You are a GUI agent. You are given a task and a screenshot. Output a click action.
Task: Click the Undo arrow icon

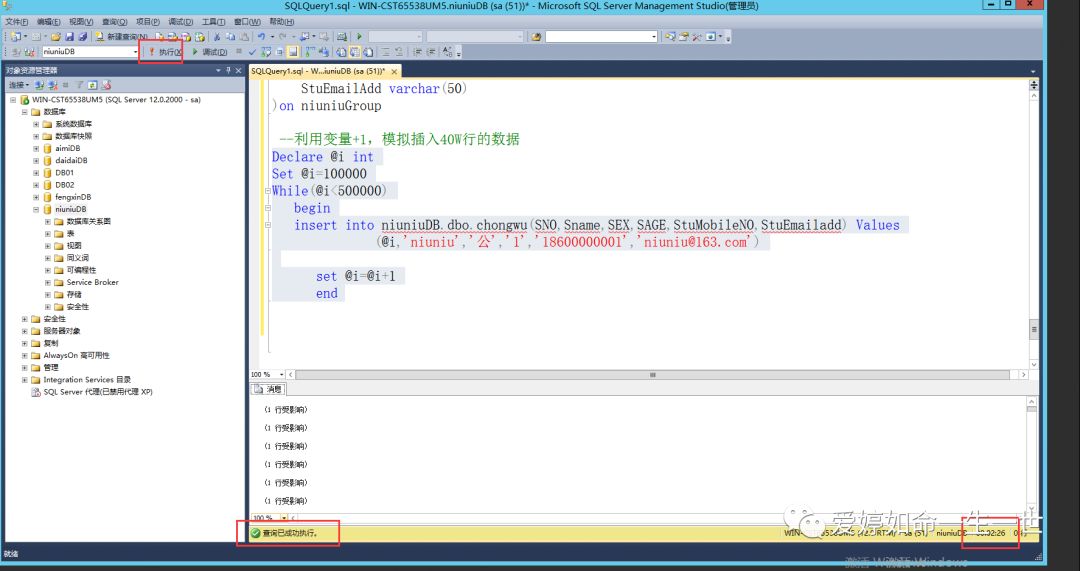(261, 37)
